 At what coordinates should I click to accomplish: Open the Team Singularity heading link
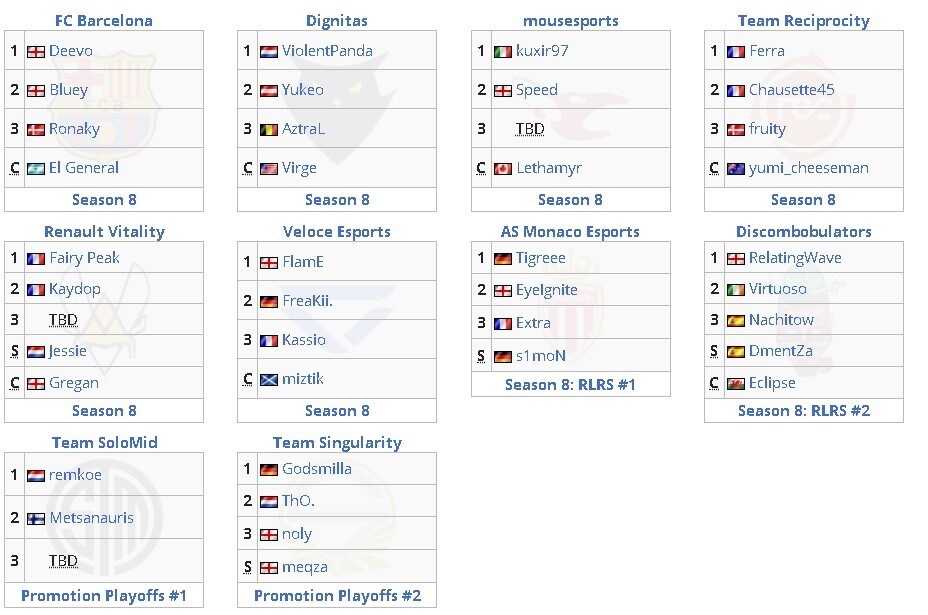pos(337,443)
